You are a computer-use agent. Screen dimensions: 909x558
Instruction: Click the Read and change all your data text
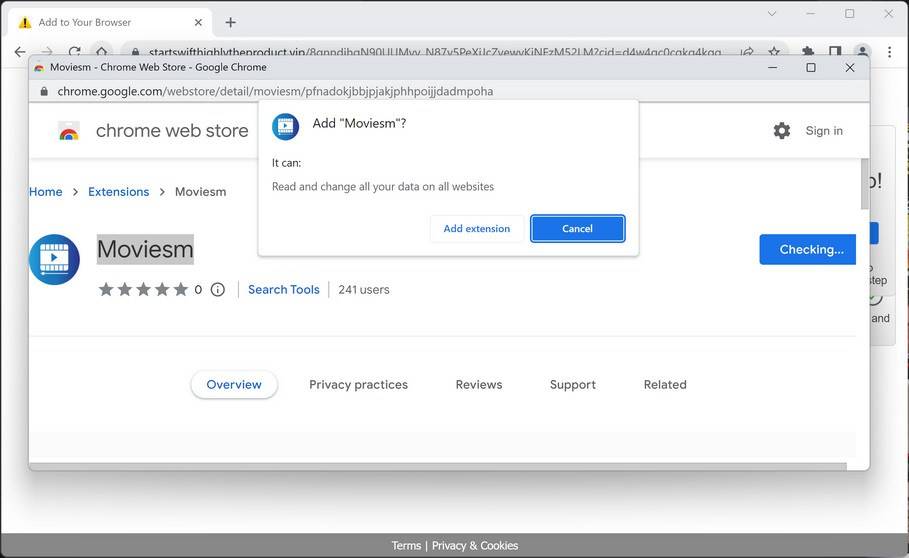click(383, 187)
